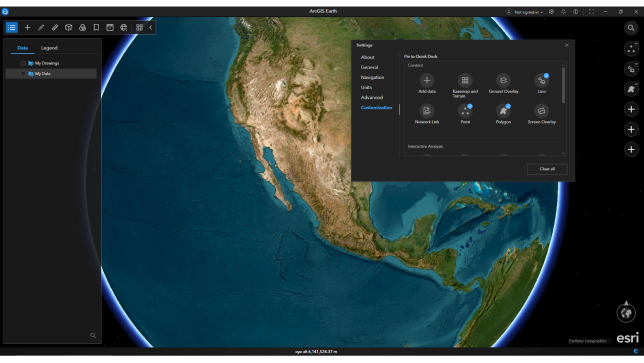
Task: Click the Clear all button
Action: click(x=547, y=169)
